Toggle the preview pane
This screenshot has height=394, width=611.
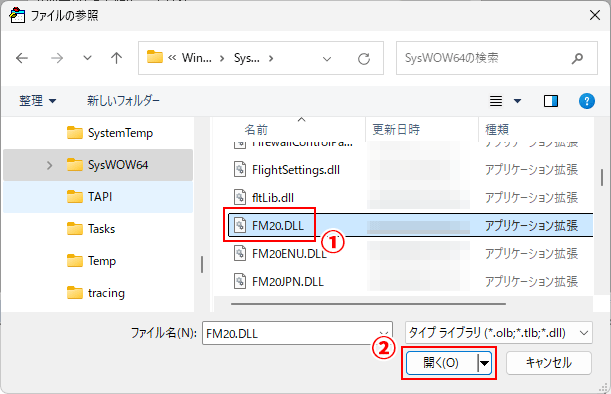551,101
